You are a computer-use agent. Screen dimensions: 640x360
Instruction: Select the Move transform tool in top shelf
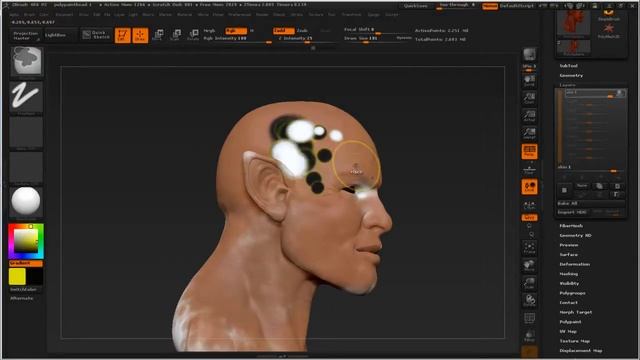pos(158,35)
